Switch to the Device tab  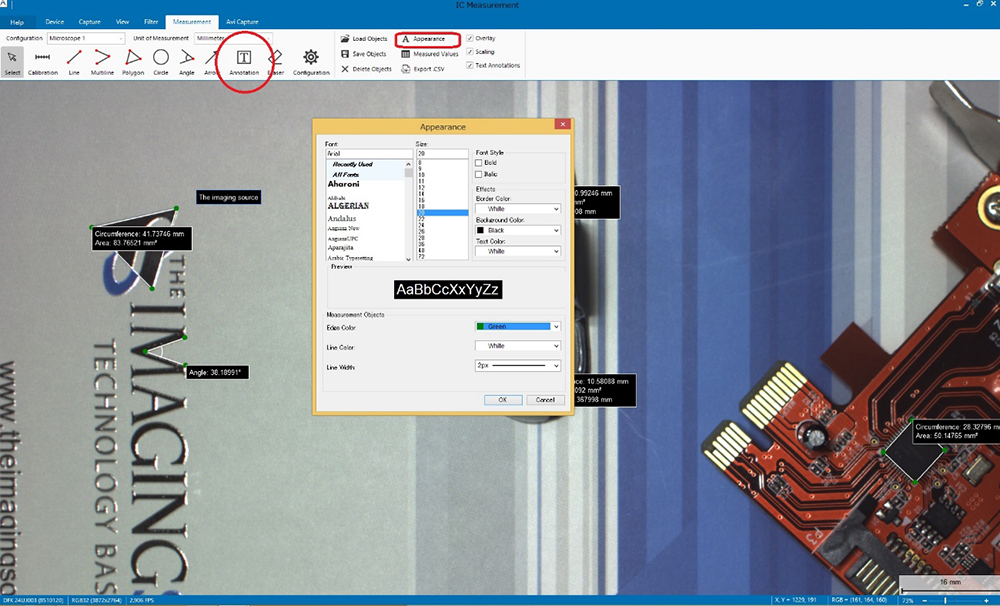pos(55,22)
